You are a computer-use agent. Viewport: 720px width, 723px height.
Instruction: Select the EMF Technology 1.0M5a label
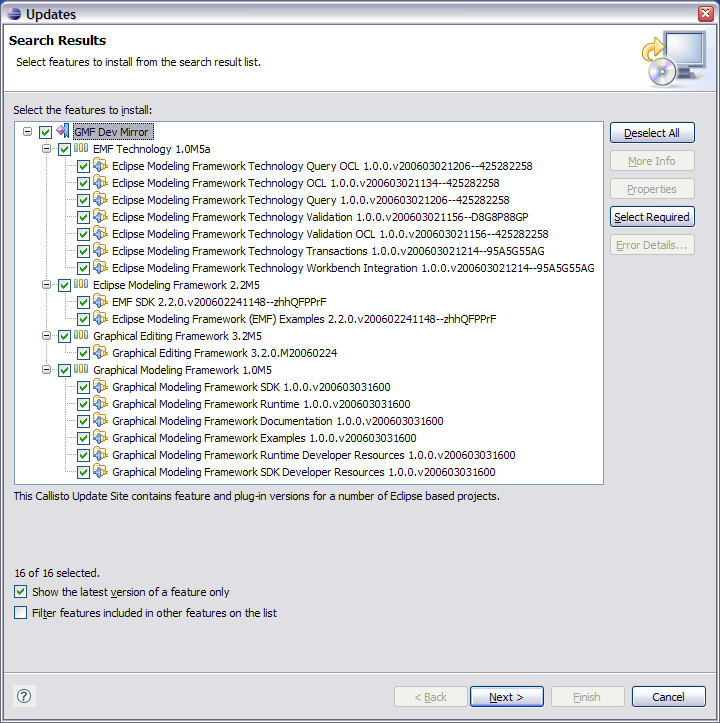(x=152, y=149)
